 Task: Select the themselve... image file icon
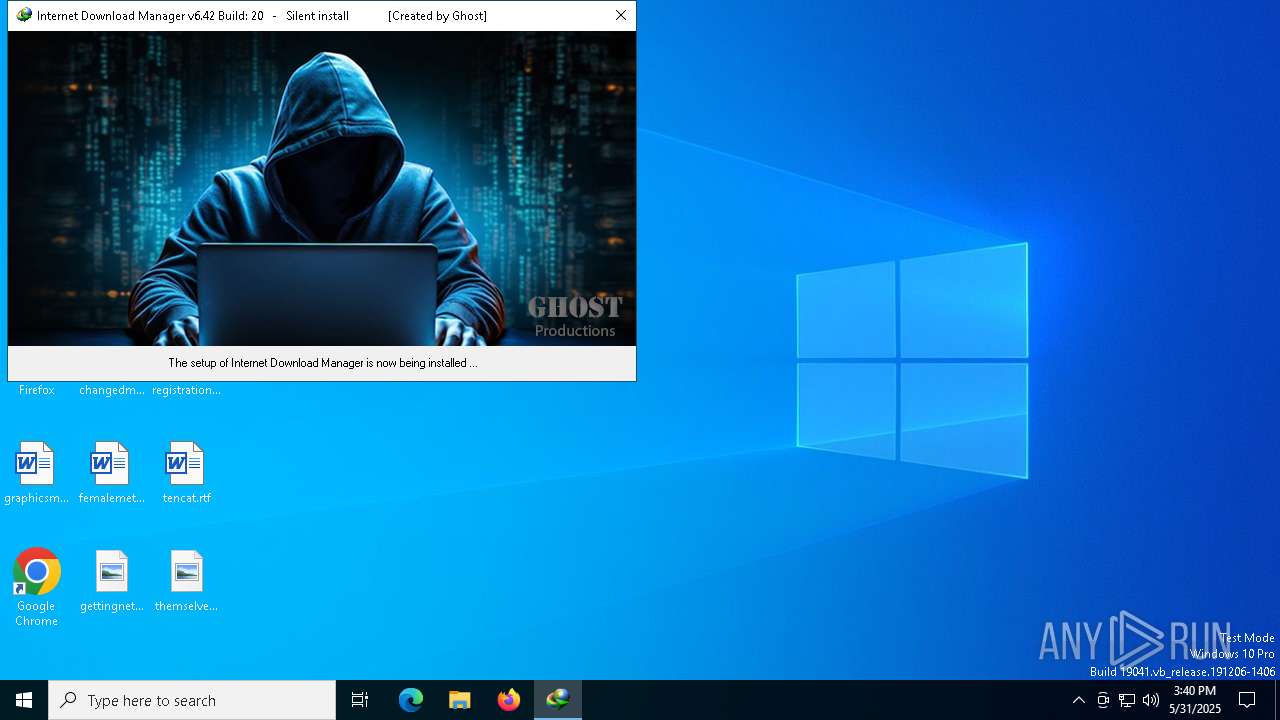[x=186, y=572]
